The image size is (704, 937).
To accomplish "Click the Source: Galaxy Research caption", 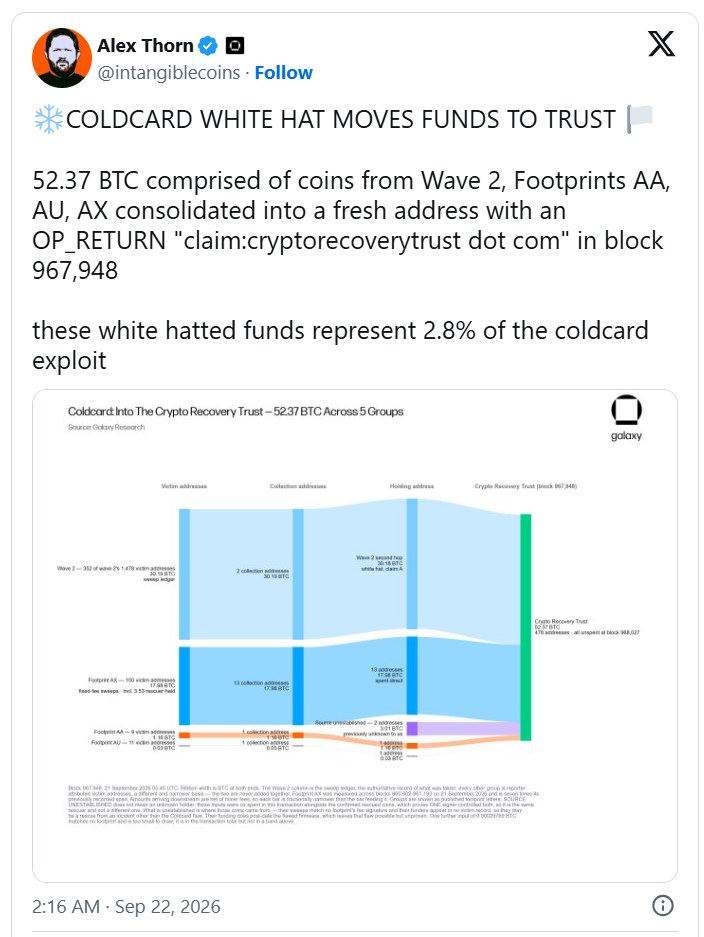I will [106, 427].
